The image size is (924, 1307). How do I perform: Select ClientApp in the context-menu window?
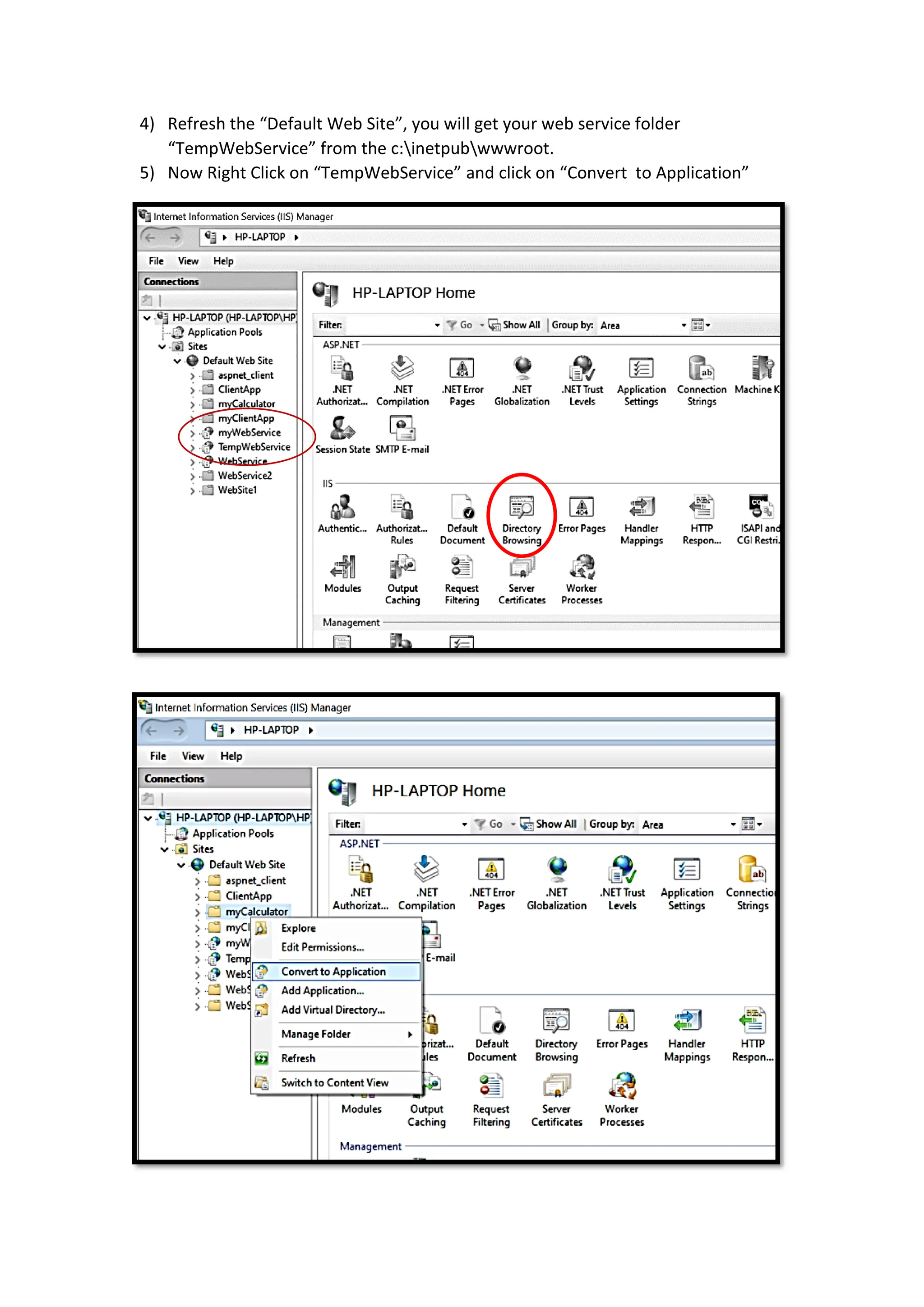(x=249, y=896)
